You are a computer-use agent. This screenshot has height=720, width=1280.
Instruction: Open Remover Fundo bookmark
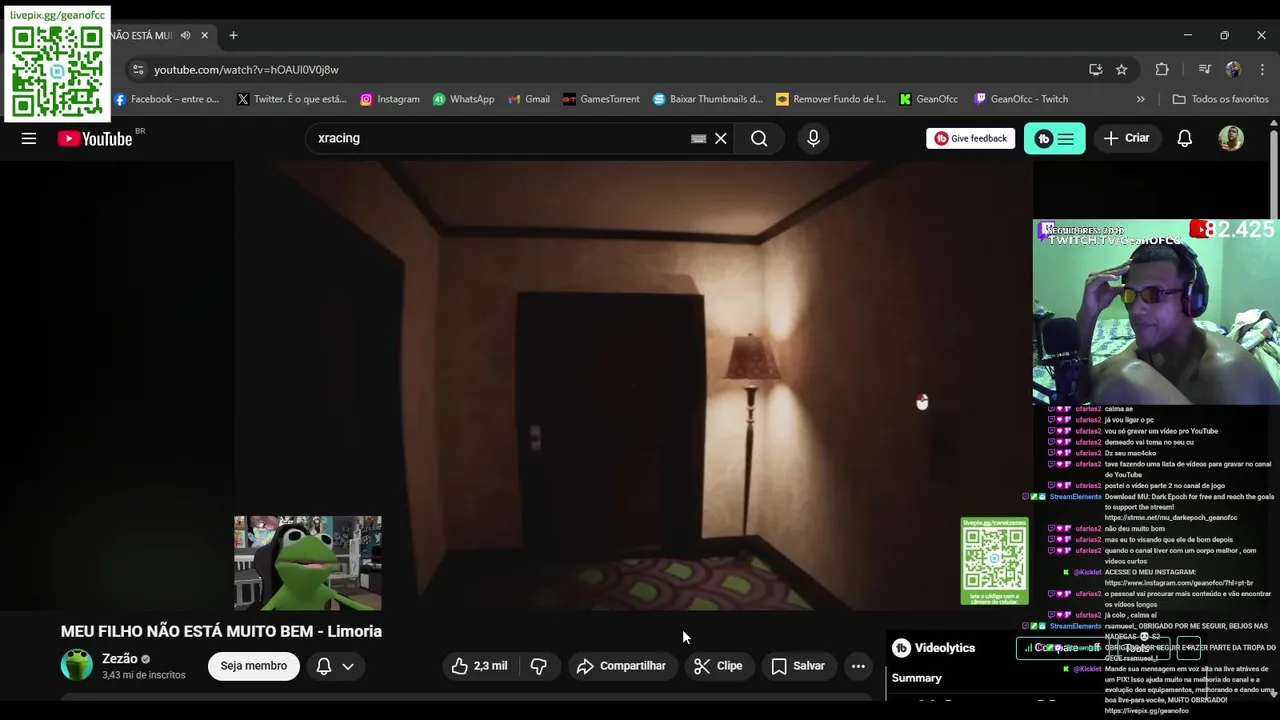(x=831, y=99)
